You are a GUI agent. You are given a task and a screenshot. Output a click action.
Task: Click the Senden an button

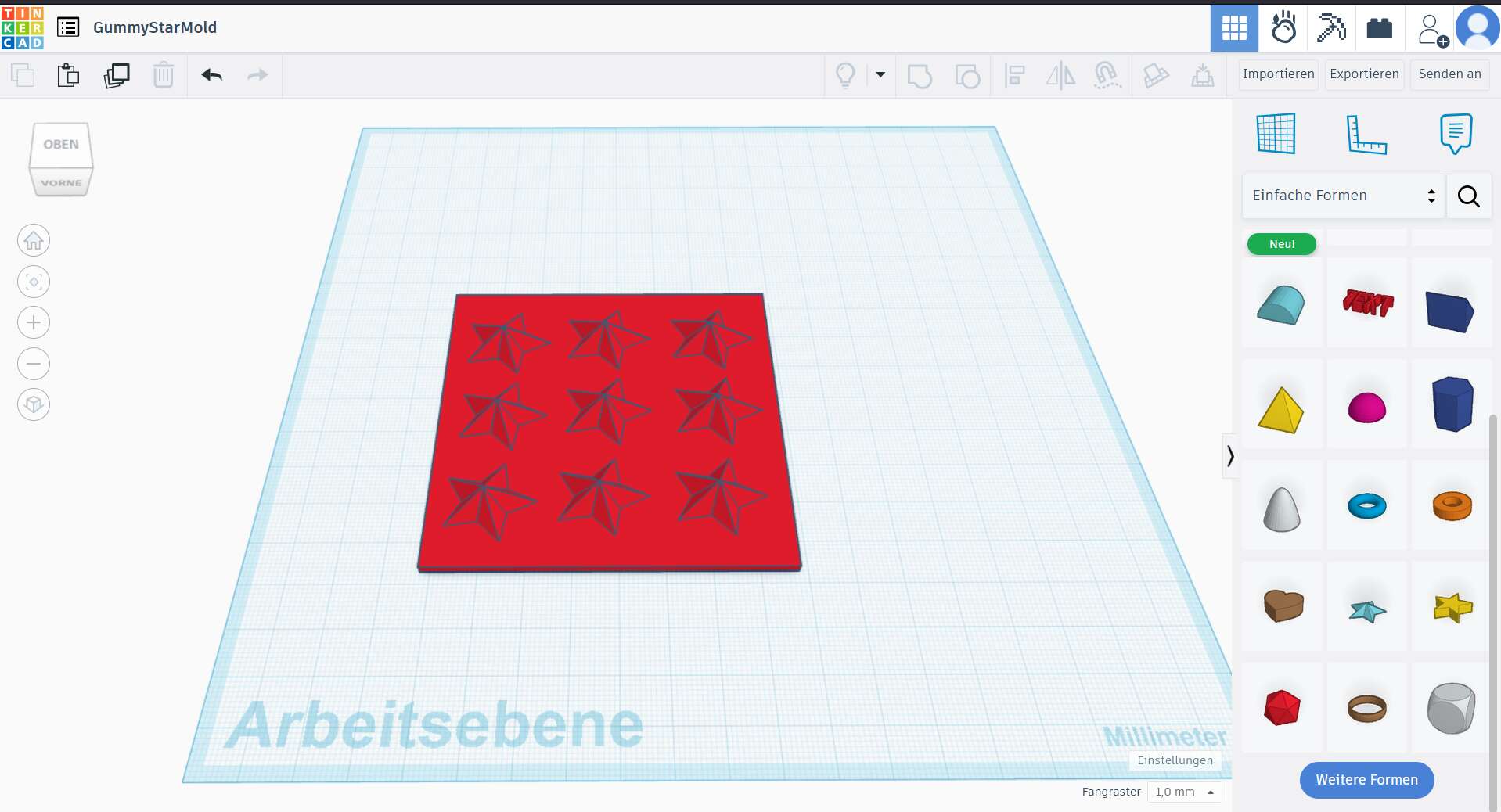(1449, 74)
